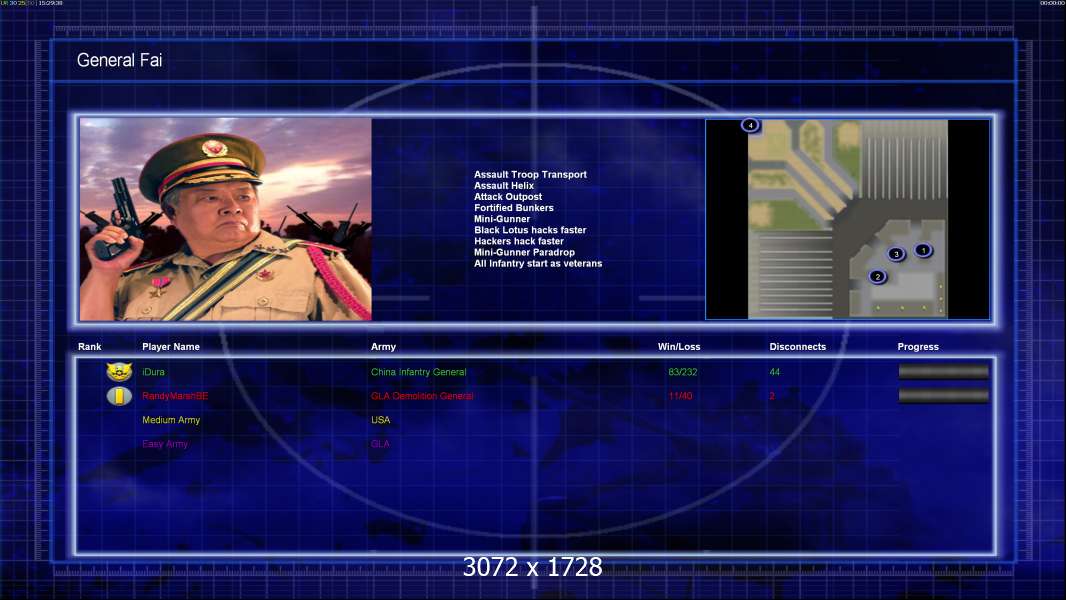
Task: Click the Rank column header
Action: click(x=89, y=347)
